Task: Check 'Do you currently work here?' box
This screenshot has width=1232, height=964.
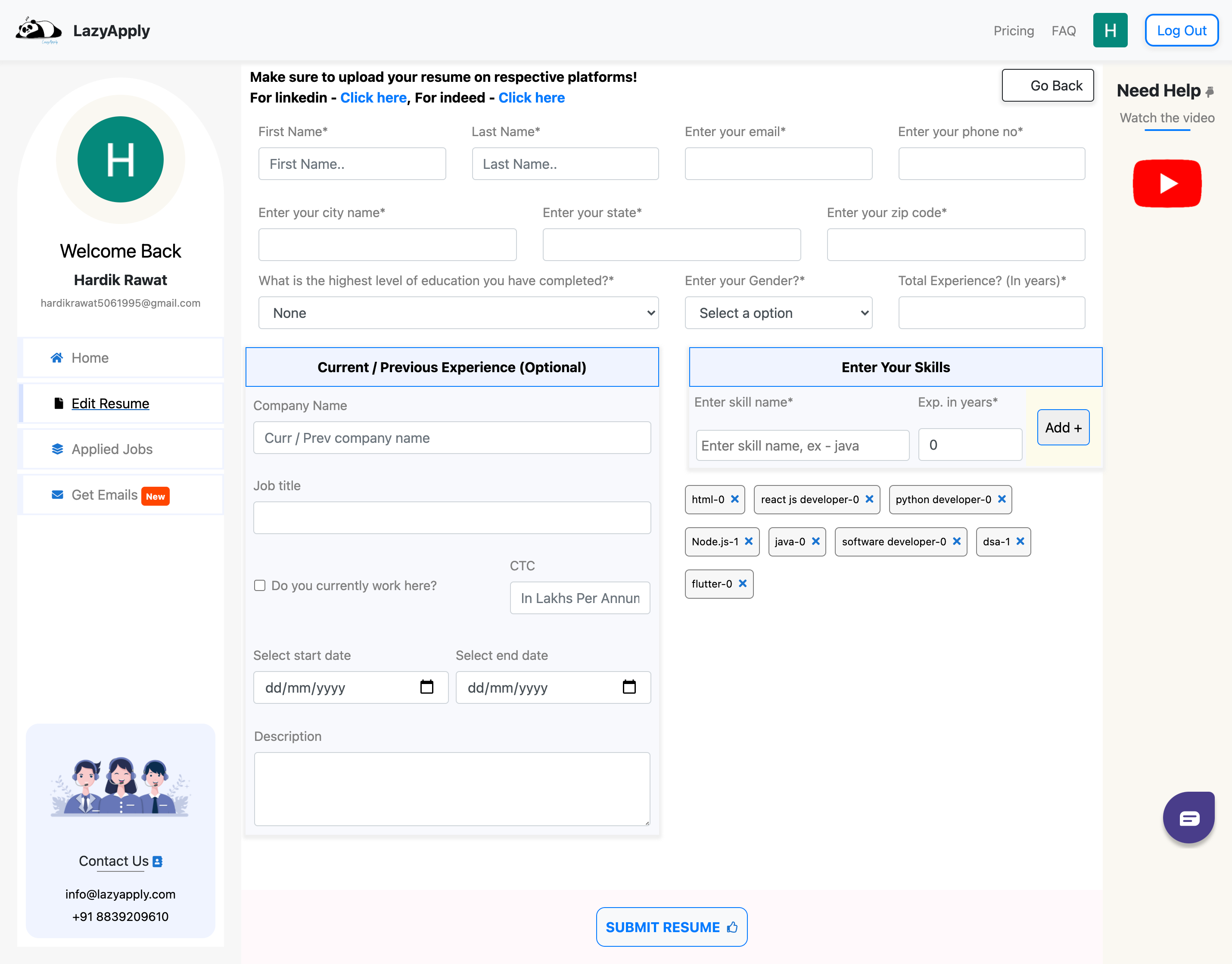Action: point(260,585)
